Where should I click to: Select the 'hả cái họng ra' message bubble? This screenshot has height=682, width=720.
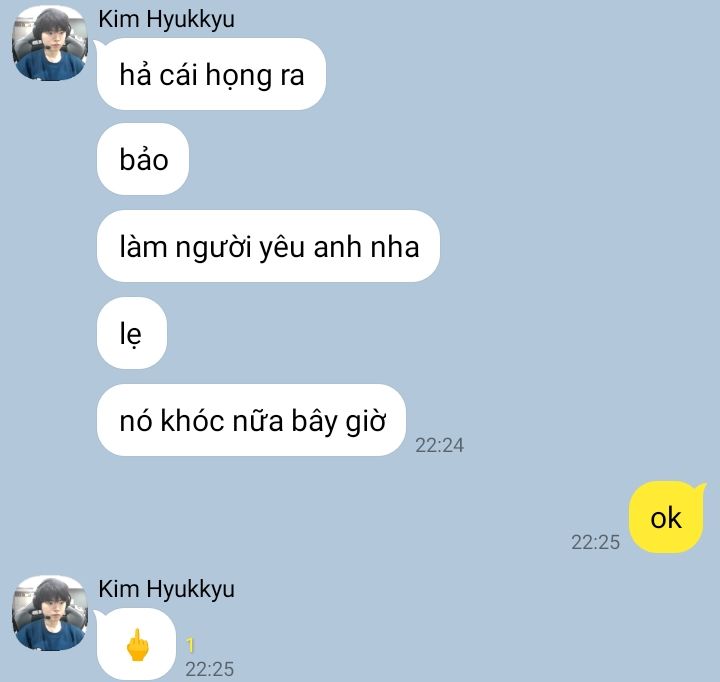[211, 74]
